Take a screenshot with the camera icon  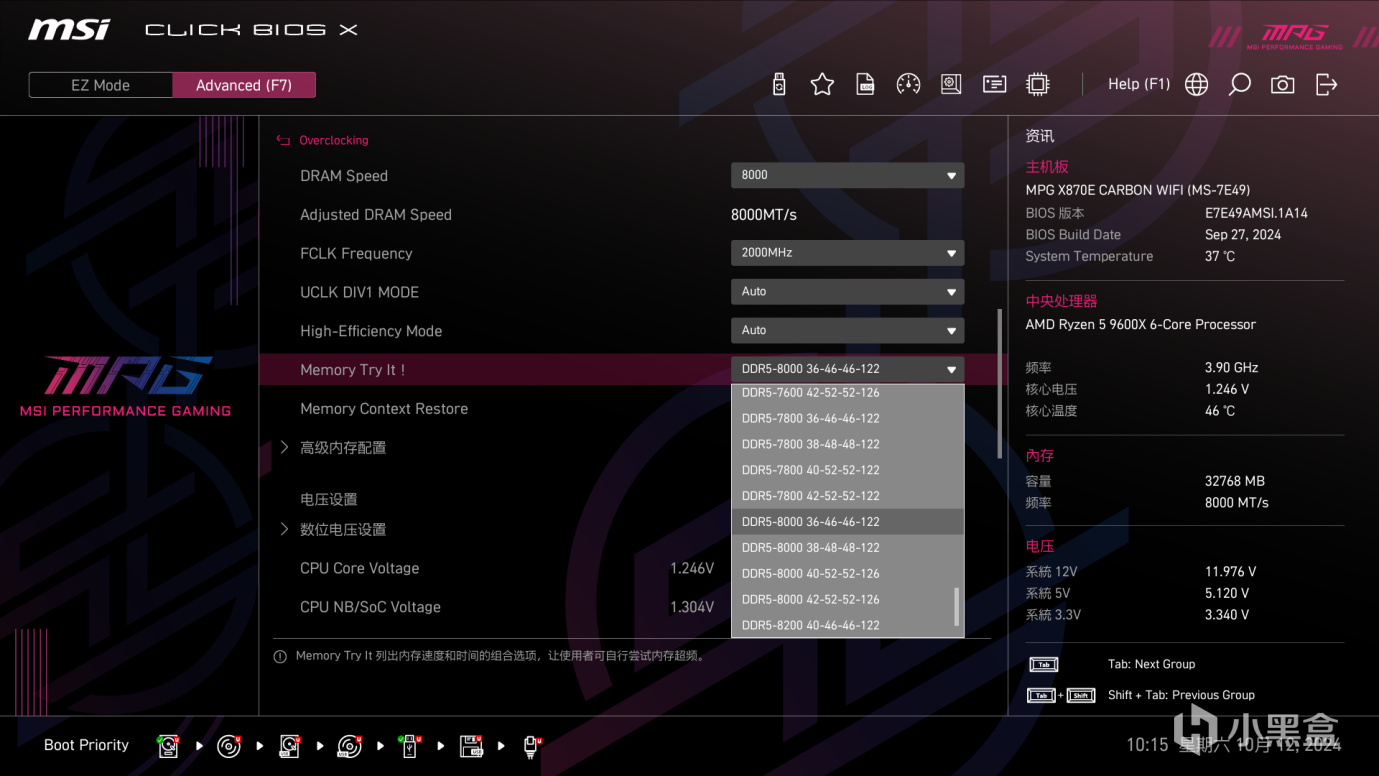(1282, 85)
